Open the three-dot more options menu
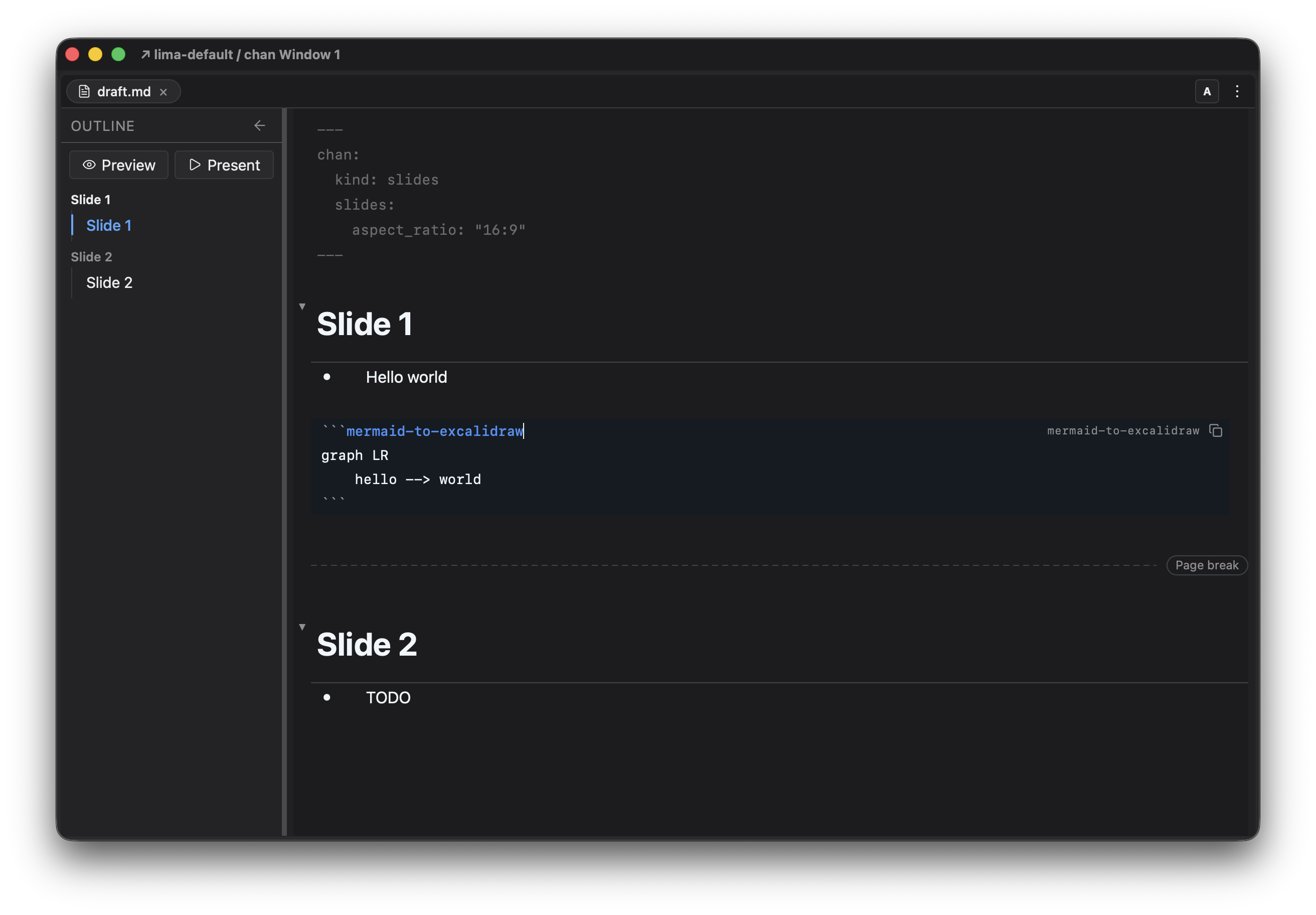This screenshot has width=1316, height=915. pyautogui.click(x=1237, y=92)
